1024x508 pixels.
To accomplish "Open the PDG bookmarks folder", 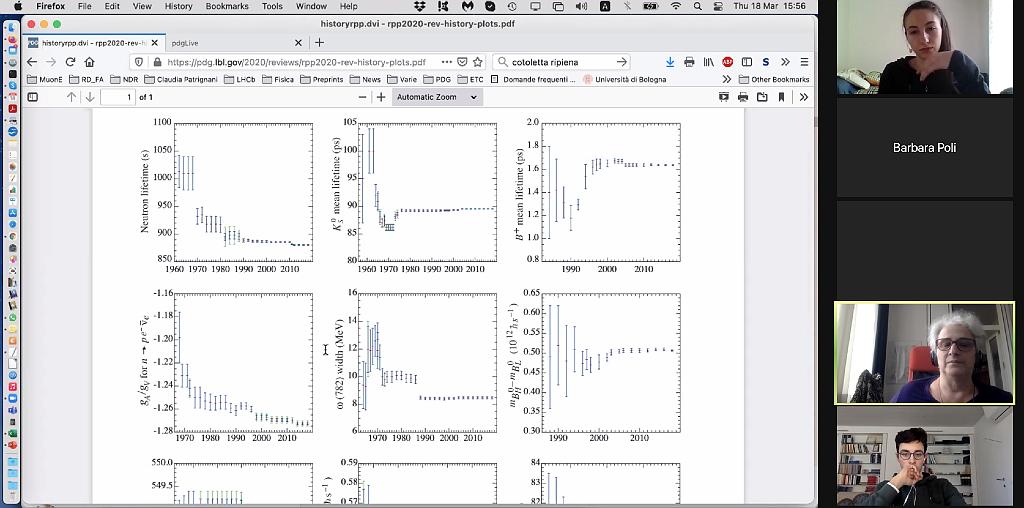I will pyautogui.click(x=437, y=79).
